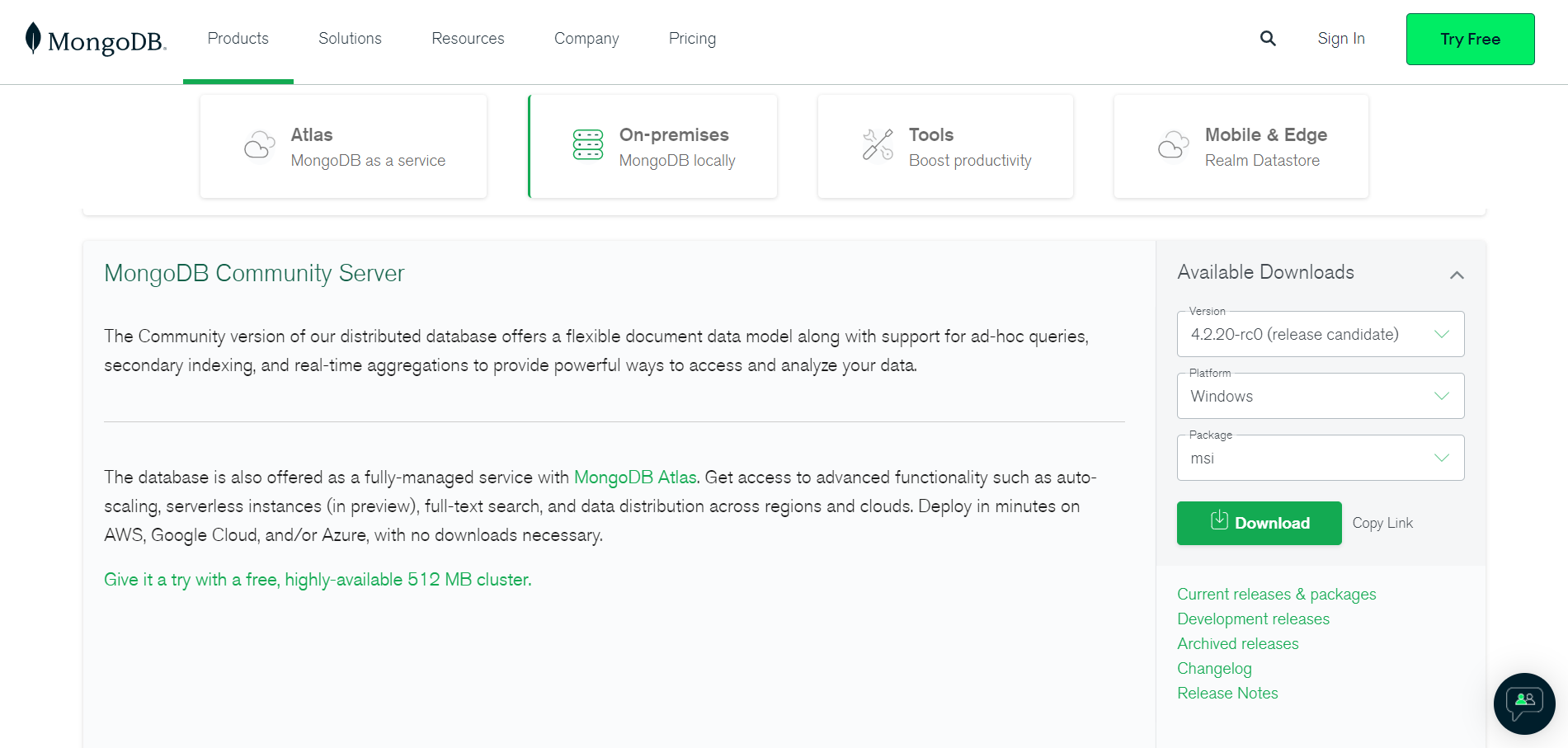Image resolution: width=1568 pixels, height=748 pixels.
Task: Open the Company menu
Action: (x=586, y=39)
